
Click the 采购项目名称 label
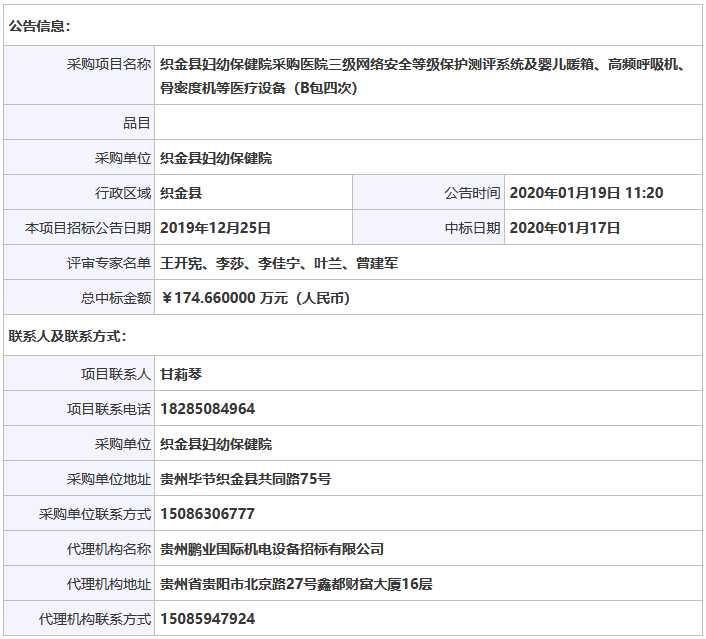[x=109, y=64]
